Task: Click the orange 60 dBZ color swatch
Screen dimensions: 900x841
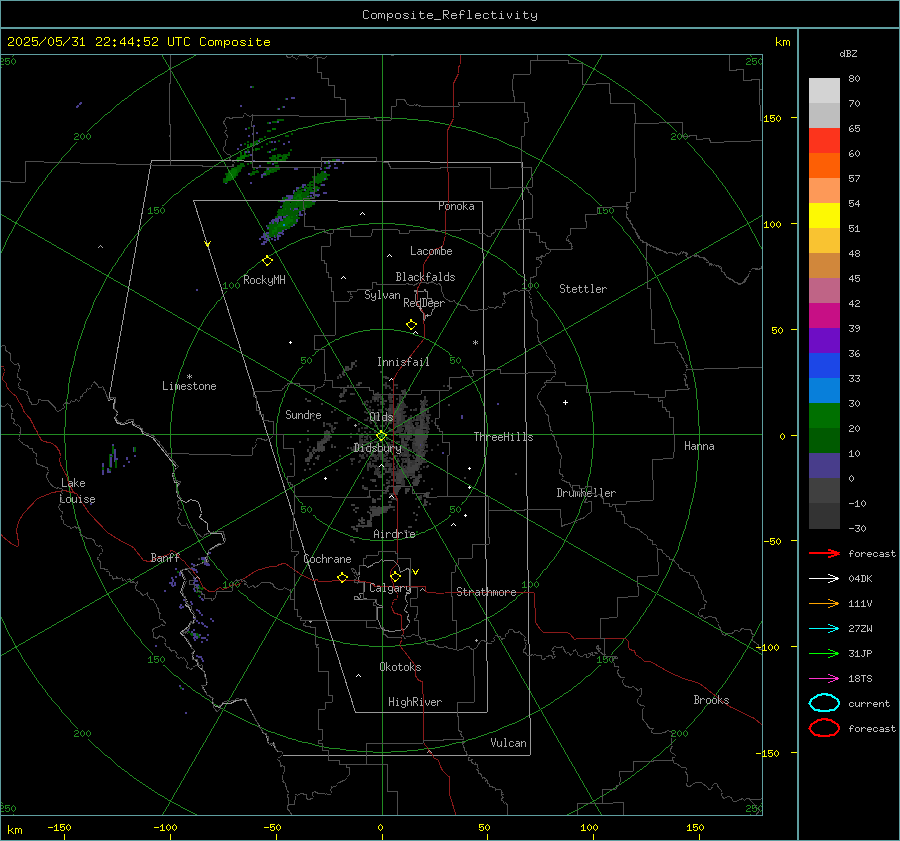Action: 824,165
